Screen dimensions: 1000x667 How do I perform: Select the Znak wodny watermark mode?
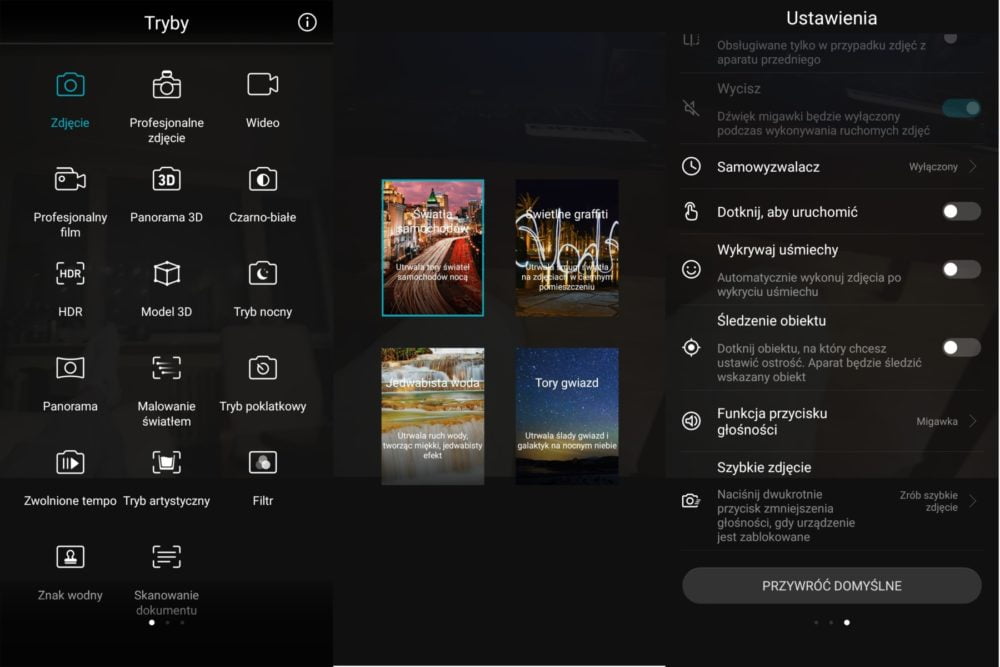70,557
